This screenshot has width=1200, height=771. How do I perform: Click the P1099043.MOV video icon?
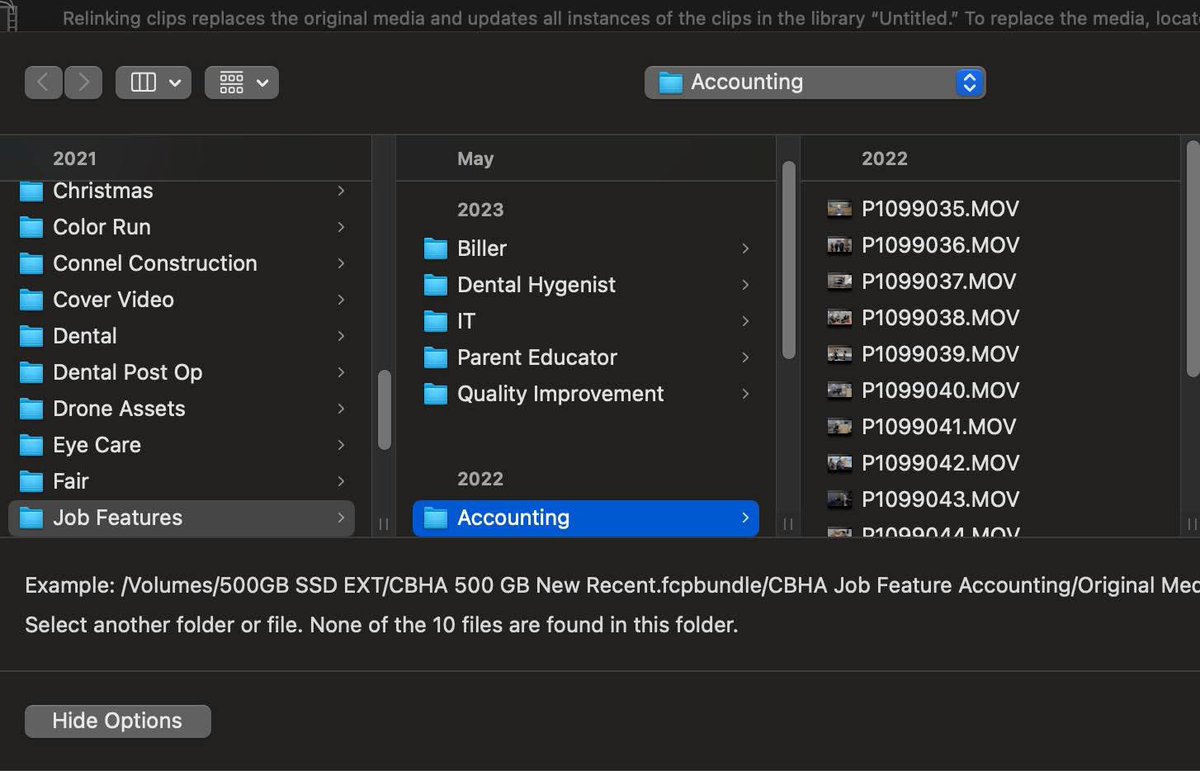click(x=840, y=499)
